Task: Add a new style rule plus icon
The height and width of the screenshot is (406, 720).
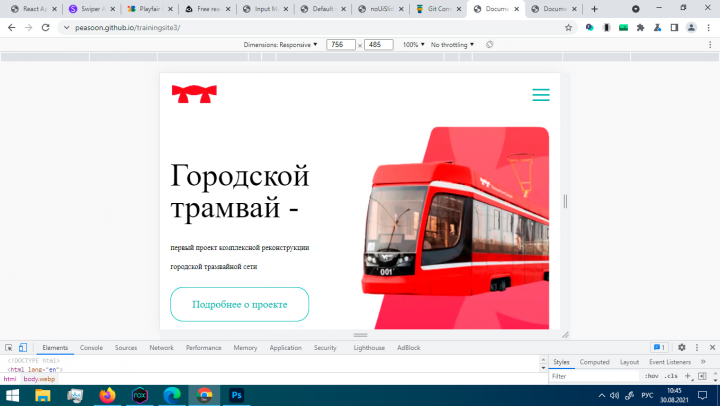Action: click(688, 376)
